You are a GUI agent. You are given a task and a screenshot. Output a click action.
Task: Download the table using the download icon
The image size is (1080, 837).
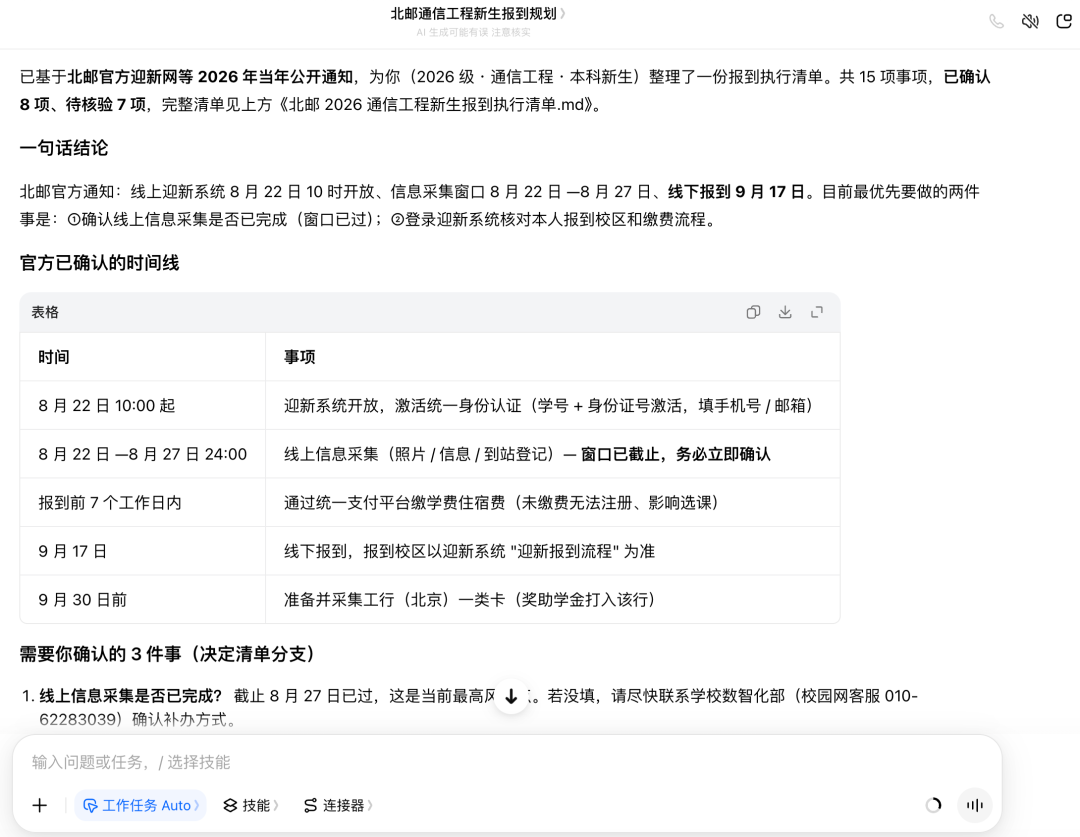(x=785, y=312)
